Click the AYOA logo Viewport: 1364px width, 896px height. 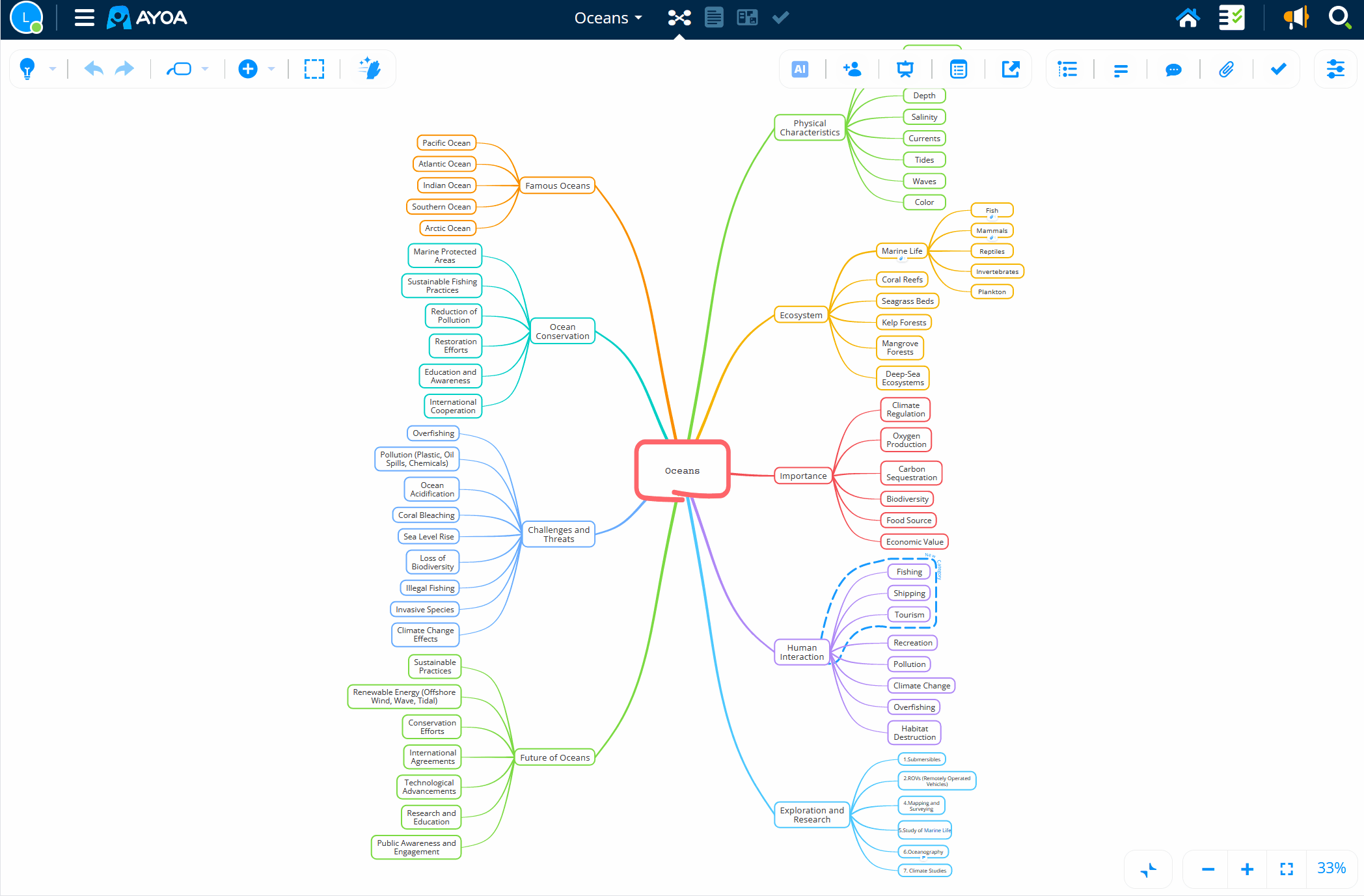147,18
